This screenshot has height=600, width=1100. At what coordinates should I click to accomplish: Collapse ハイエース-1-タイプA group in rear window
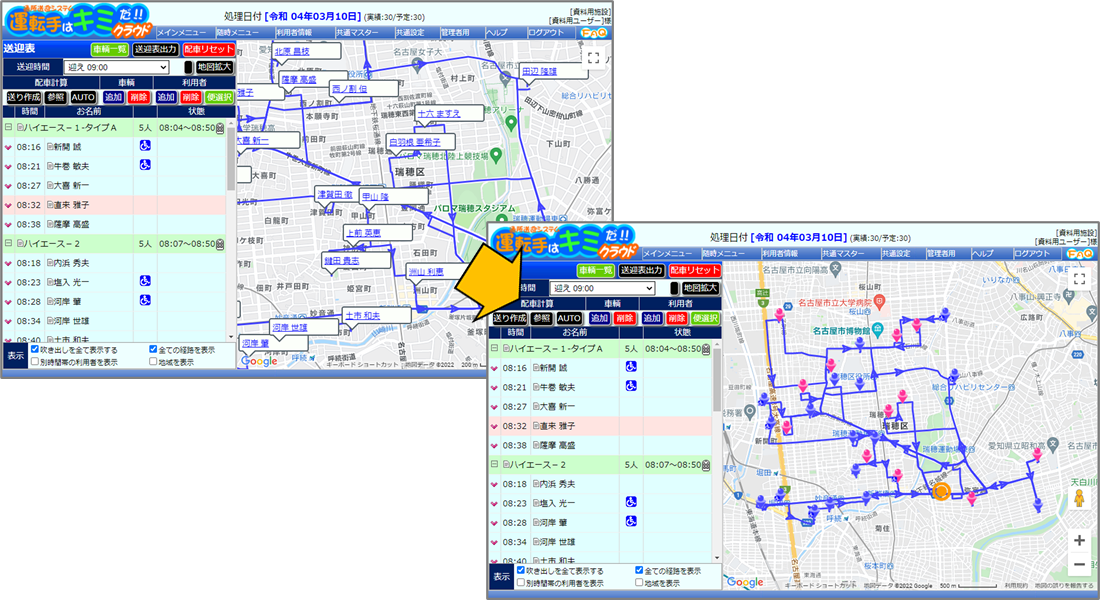coord(8,128)
